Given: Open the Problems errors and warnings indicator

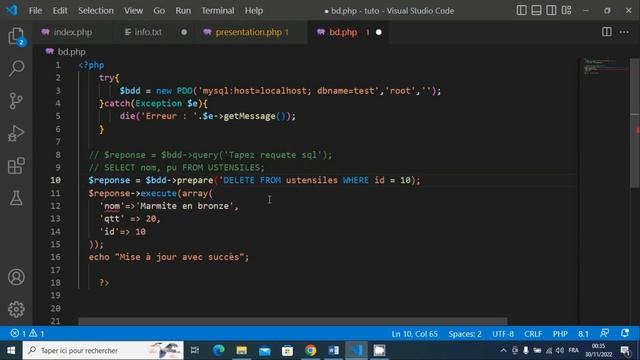Looking at the screenshot, I should click(x=27, y=333).
